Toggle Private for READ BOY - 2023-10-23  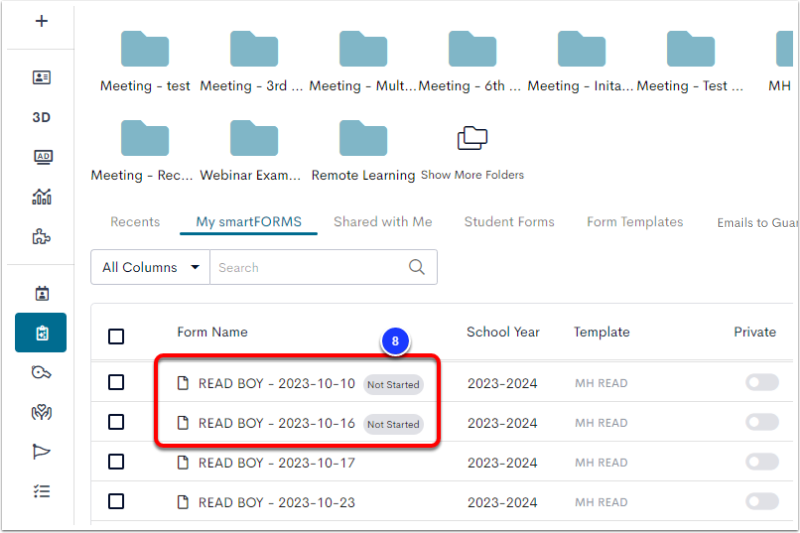coord(762,501)
